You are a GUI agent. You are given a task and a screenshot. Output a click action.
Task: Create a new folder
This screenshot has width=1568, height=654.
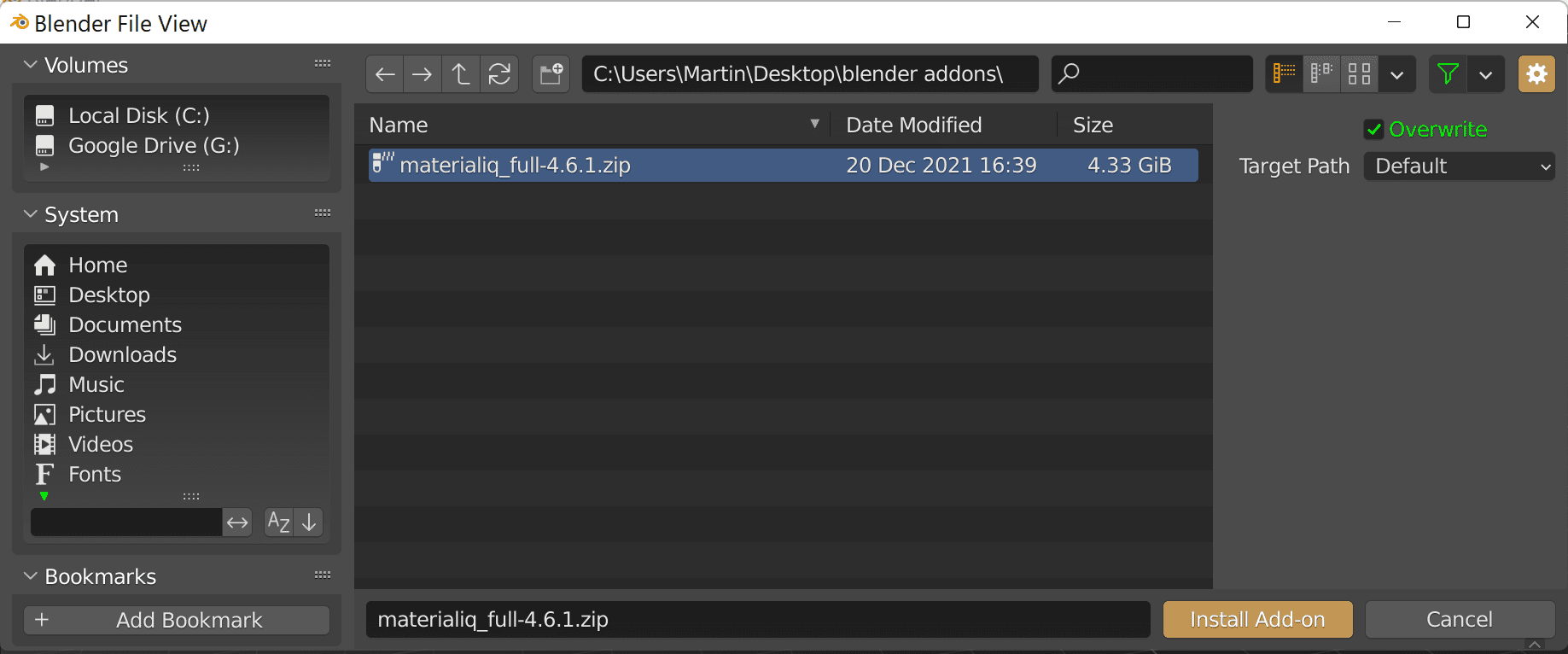(551, 74)
